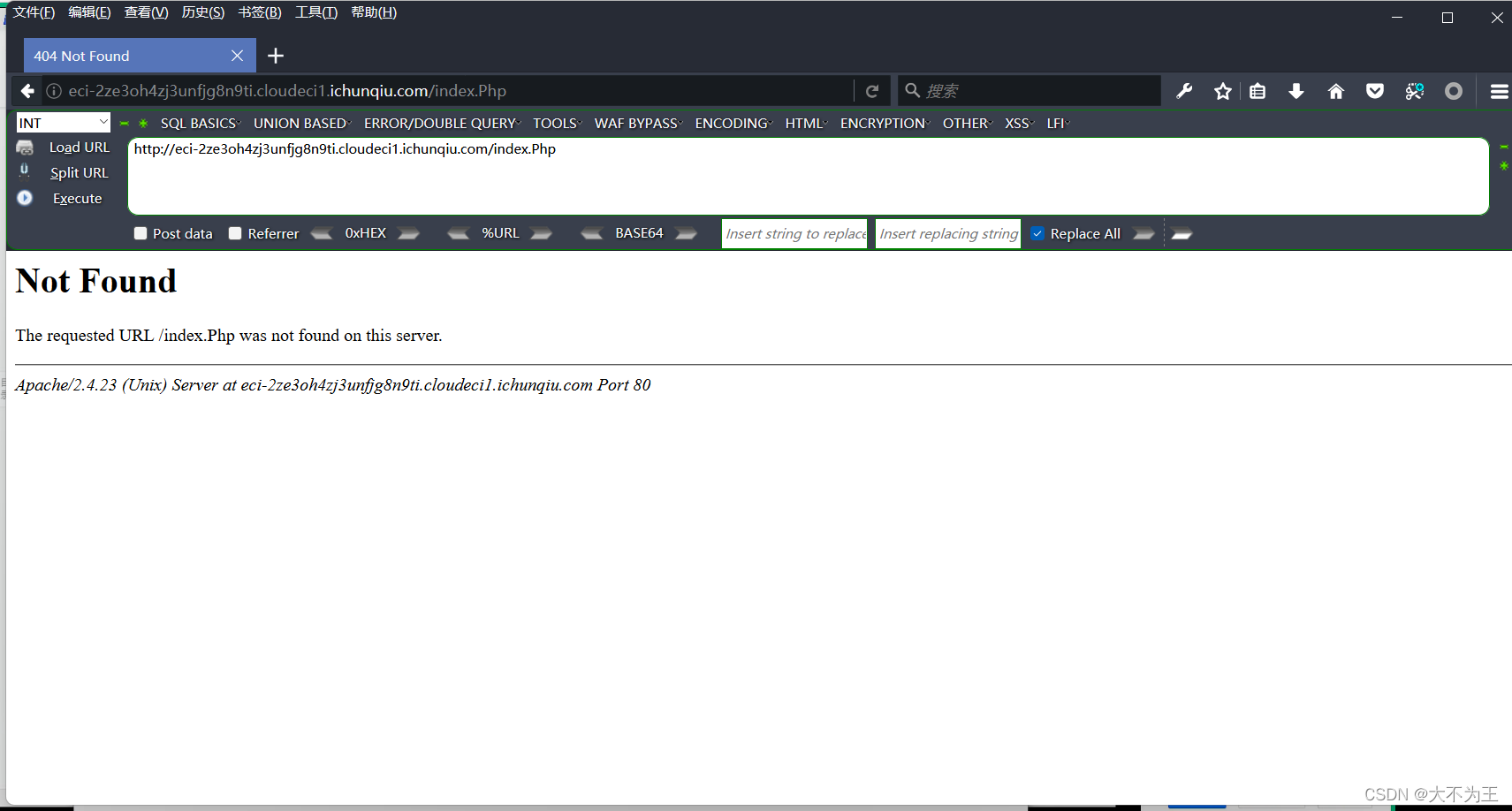The image size is (1512, 811).
Task: Click the Split URL button
Action: click(80, 173)
